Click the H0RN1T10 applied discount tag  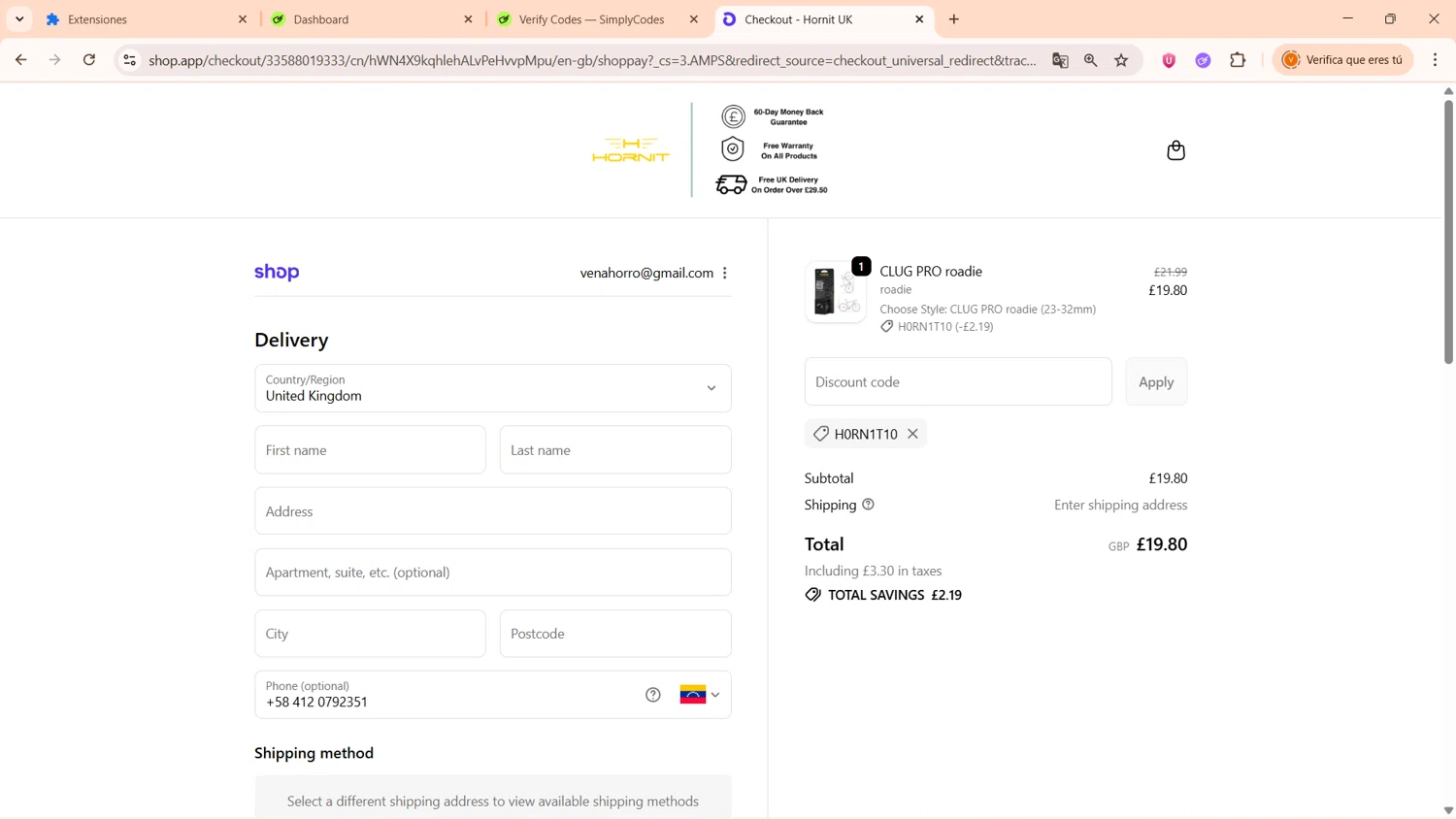click(x=865, y=434)
